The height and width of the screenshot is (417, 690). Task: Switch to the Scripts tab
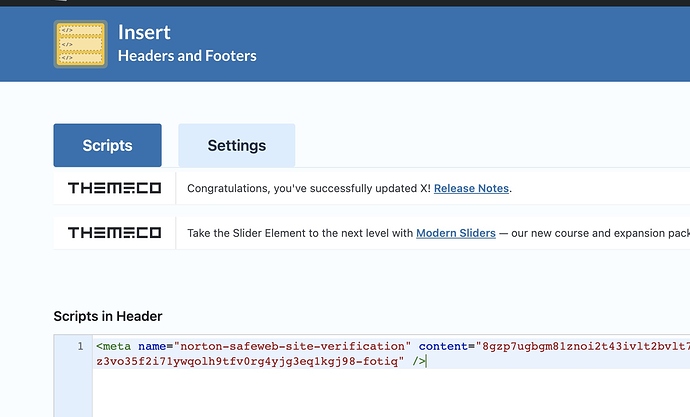point(107,145)
